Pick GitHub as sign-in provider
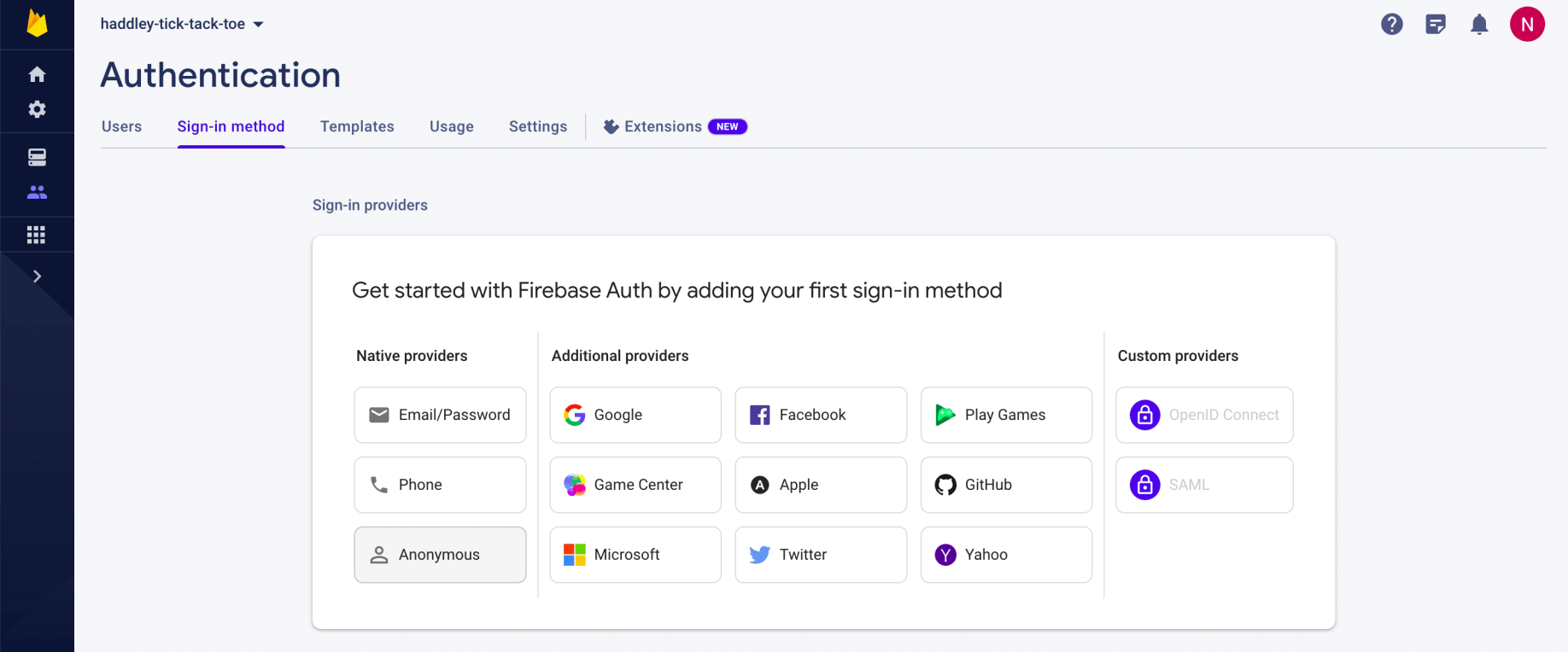This screenshot has width=1568, height=652. click(1006, 485)
